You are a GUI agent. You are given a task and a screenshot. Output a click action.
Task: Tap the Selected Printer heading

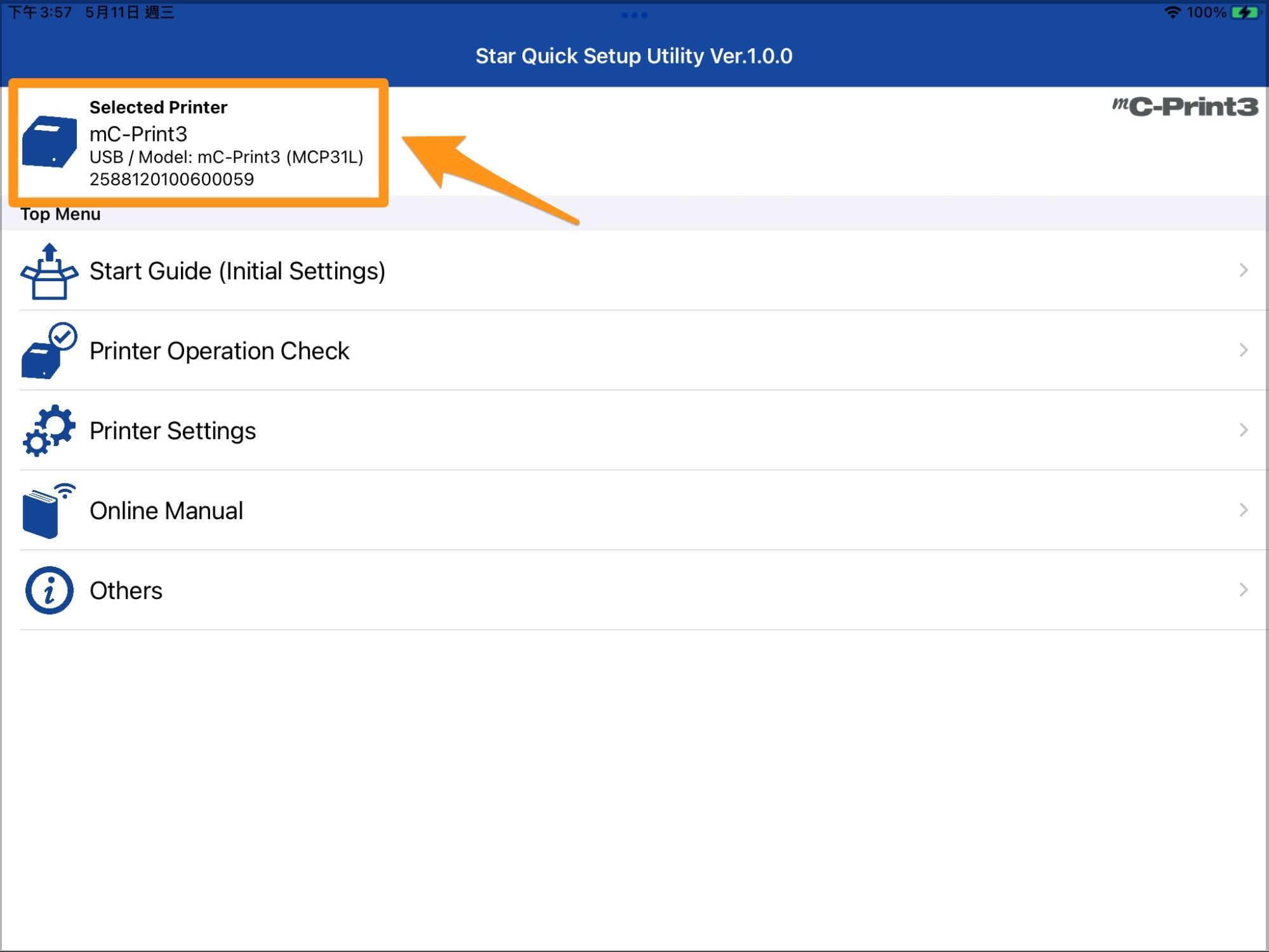(158, 107)
